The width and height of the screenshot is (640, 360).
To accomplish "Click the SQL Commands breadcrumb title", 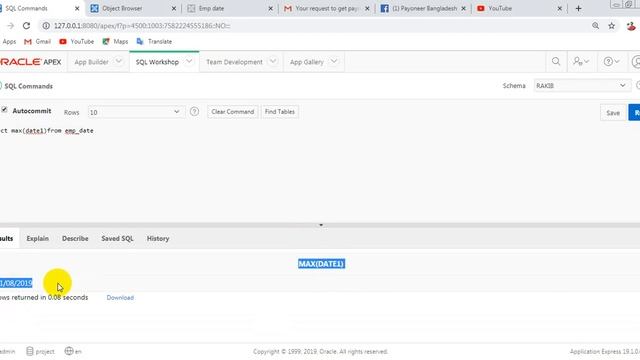I will coord(29,86).
